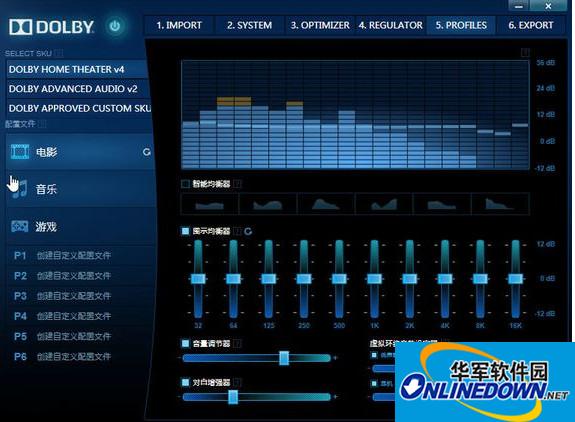The height and width of the screenshot is (422, 575).
Task: Toggle the Dolby power button
Action: click(x=115, y=26)
